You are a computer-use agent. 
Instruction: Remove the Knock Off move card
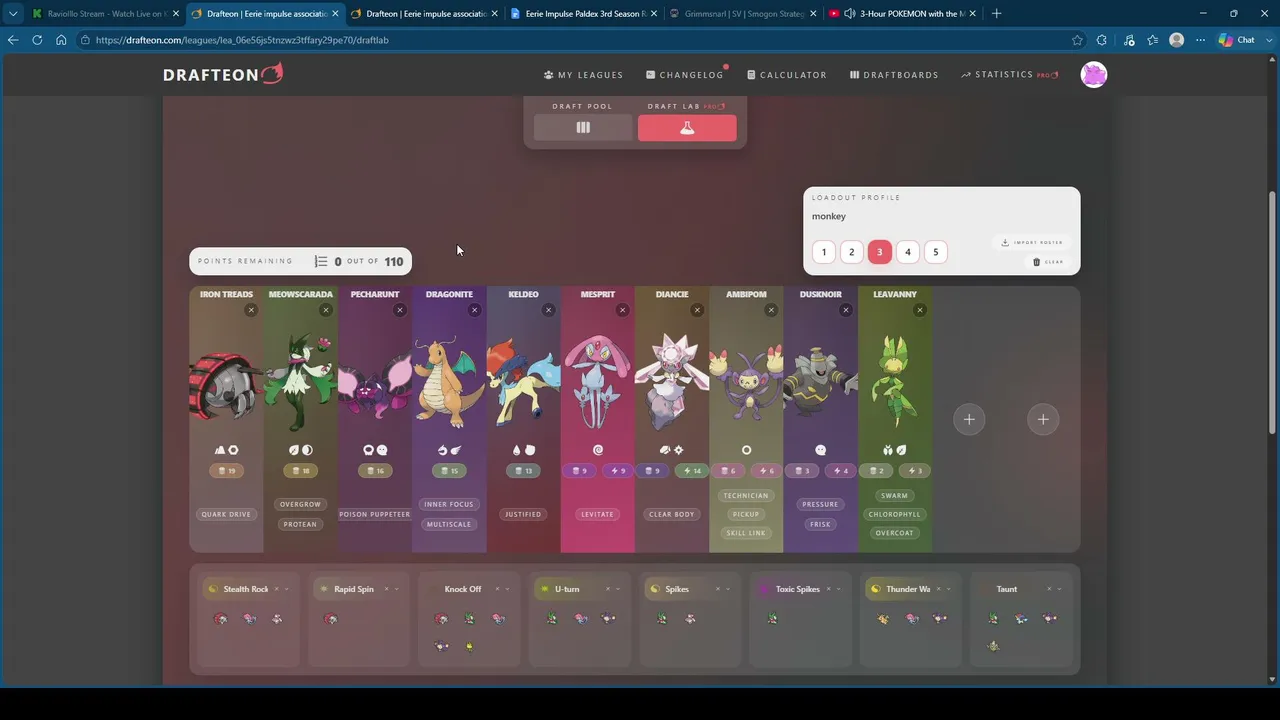pyautogui.click(x=497, y=589)
